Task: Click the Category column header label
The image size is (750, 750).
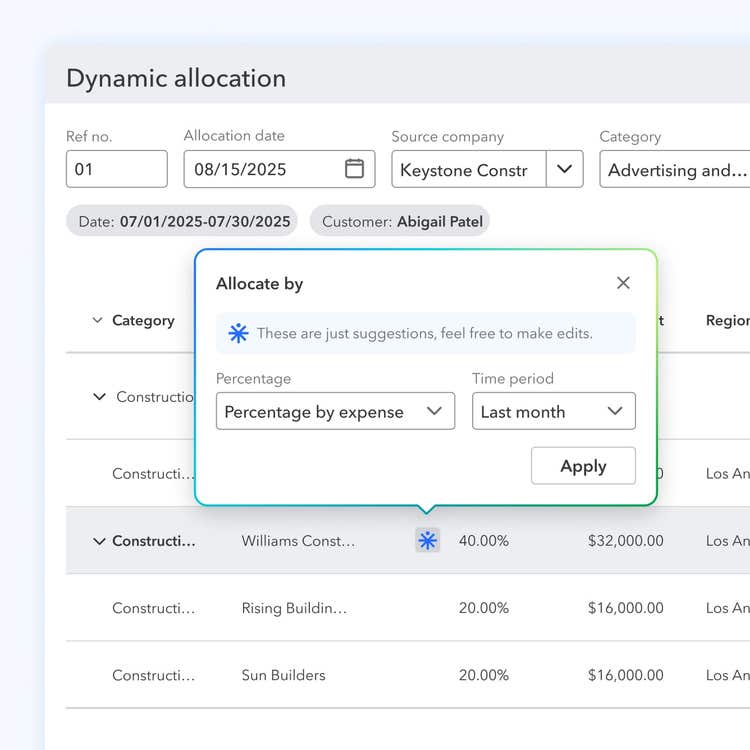Action: tap(143, 320)
